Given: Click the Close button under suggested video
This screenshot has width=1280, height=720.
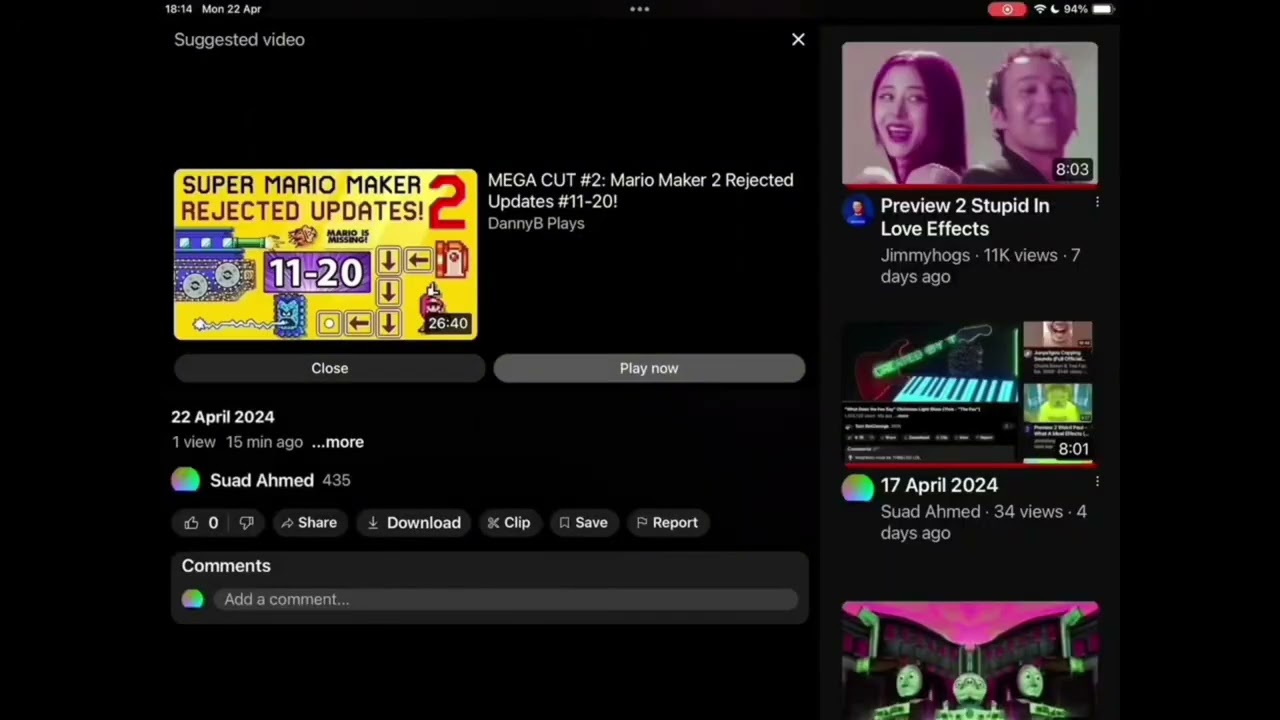Looking at the screenshot, I should coord(329,368).
